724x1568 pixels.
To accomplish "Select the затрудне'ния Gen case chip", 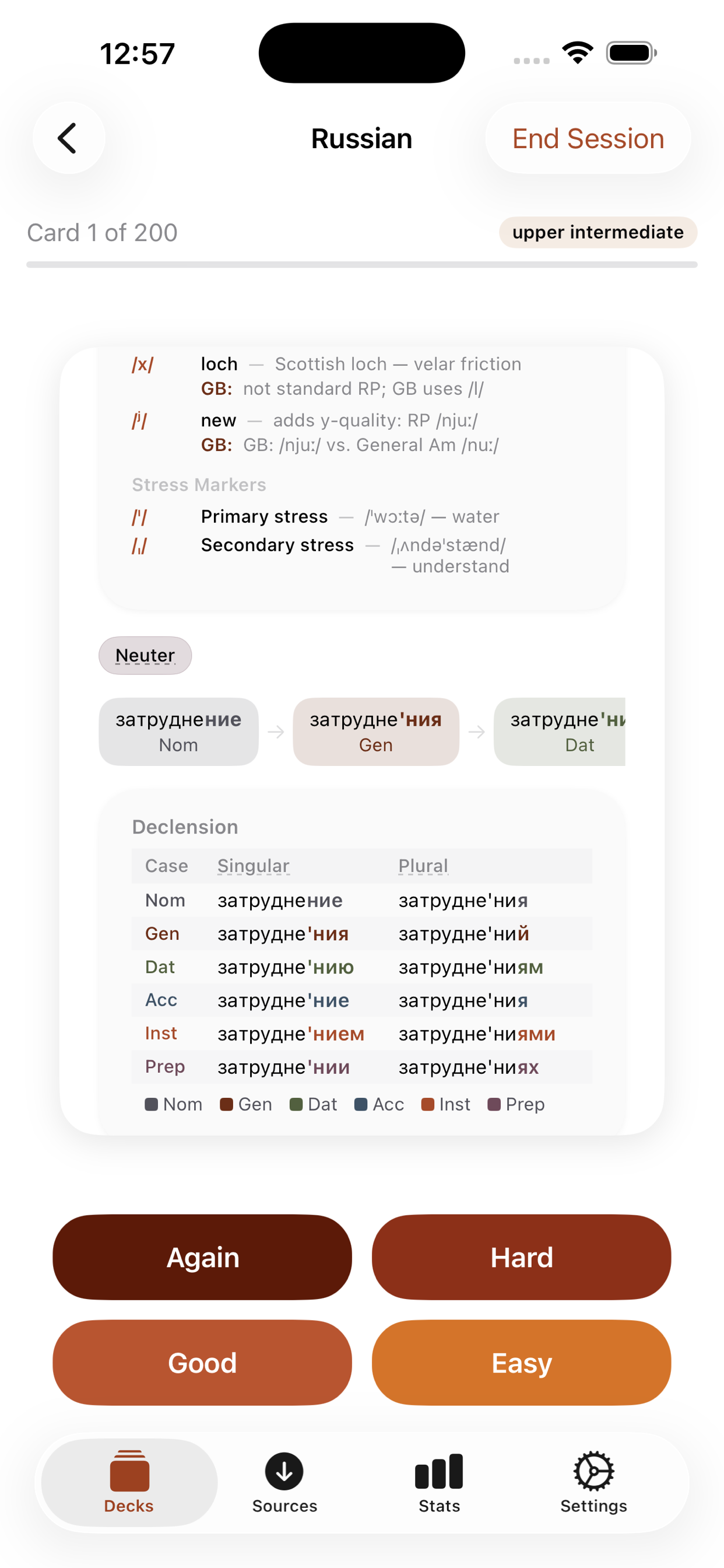I will tap(376, 731).
